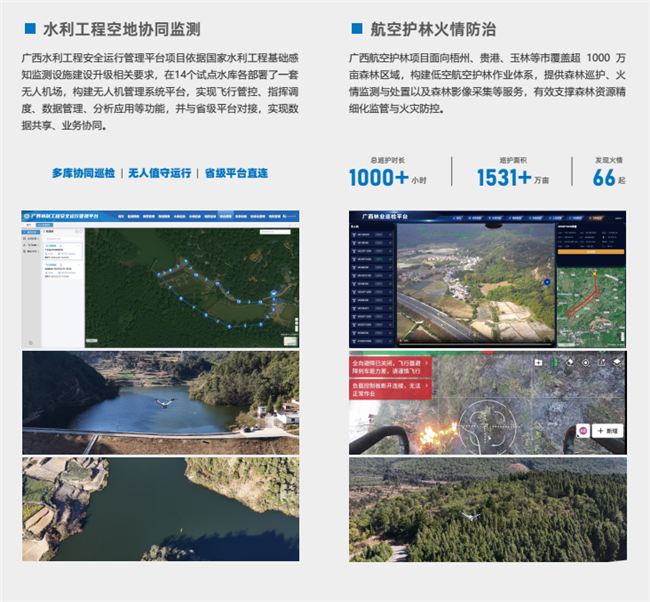Click the blue circular marker on forest video
The width and height of the screenshot is (650, 602).
point(547,283)
